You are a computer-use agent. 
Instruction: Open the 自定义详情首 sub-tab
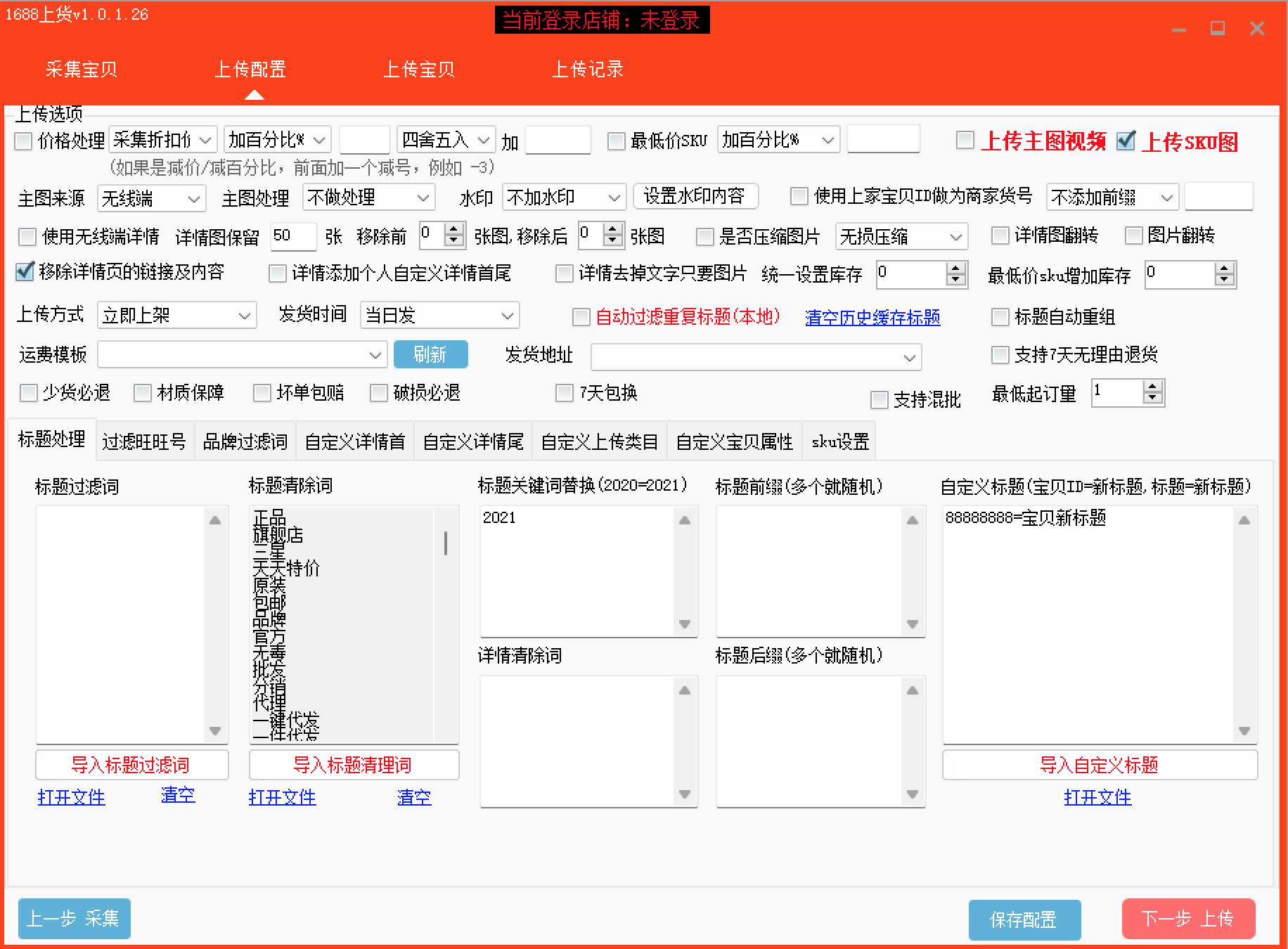pyautogui.click(x=355, y=441)
